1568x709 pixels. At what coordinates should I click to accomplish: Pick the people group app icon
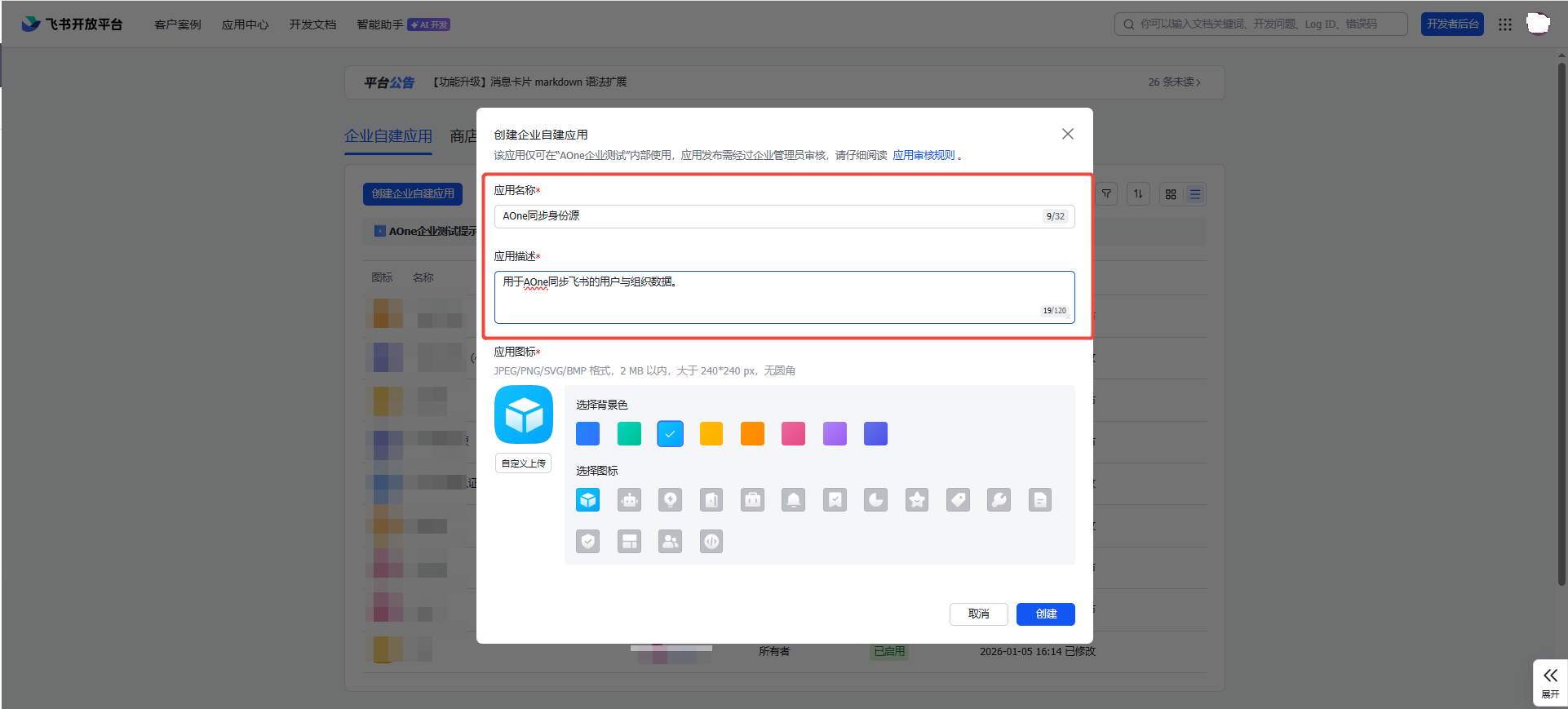671,542
